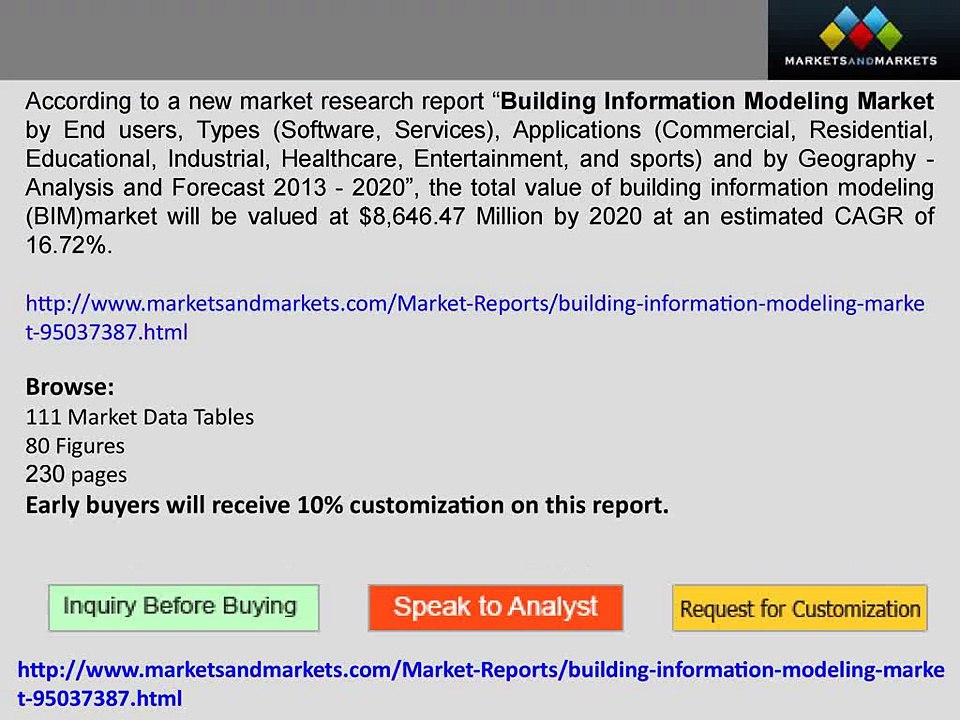
Task: Click the '230 pages' line
Action: [x=76, y=474]
